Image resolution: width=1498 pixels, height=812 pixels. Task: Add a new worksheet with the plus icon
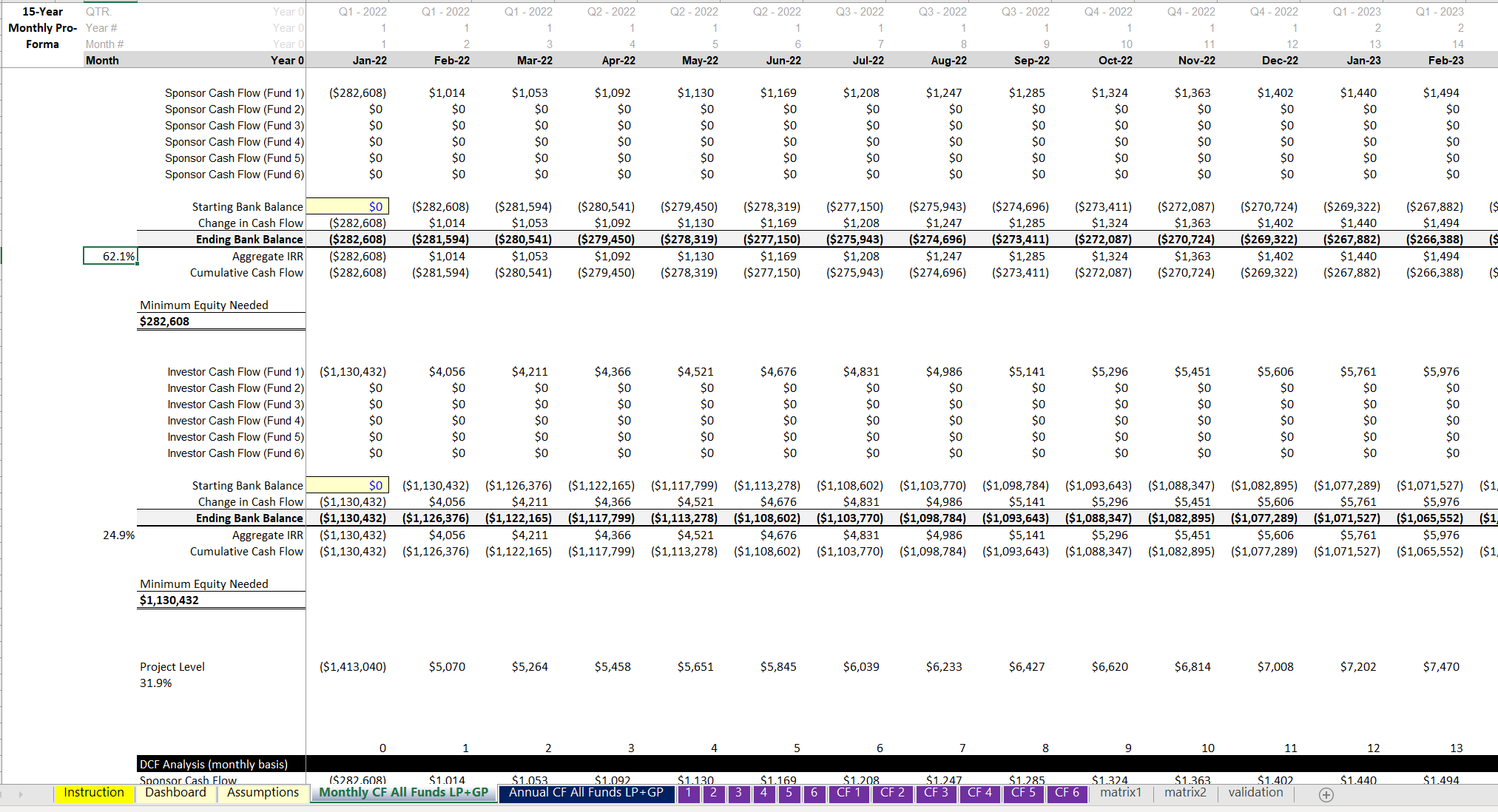tap(1325, 794)
